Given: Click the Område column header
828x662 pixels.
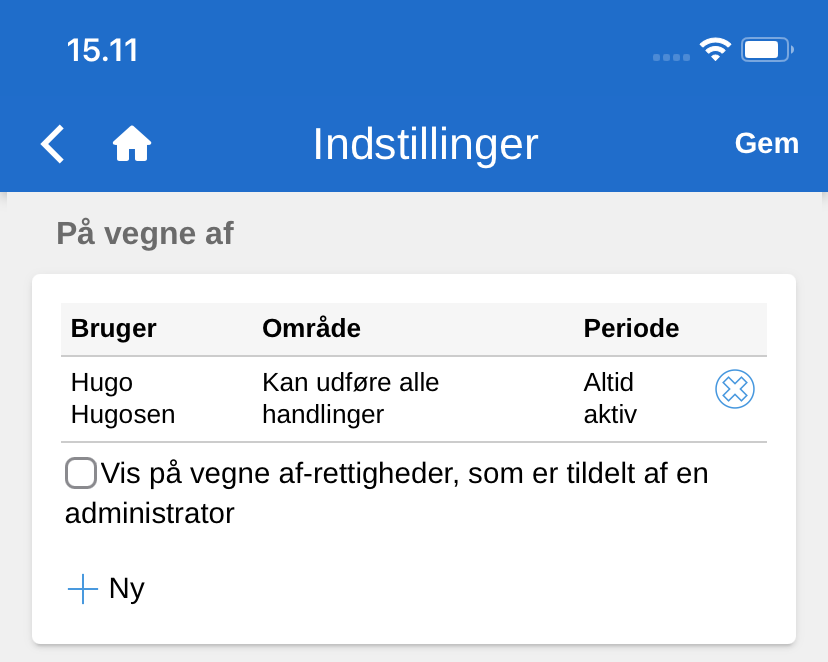Looking at the screenshot, I should point(311,328).
